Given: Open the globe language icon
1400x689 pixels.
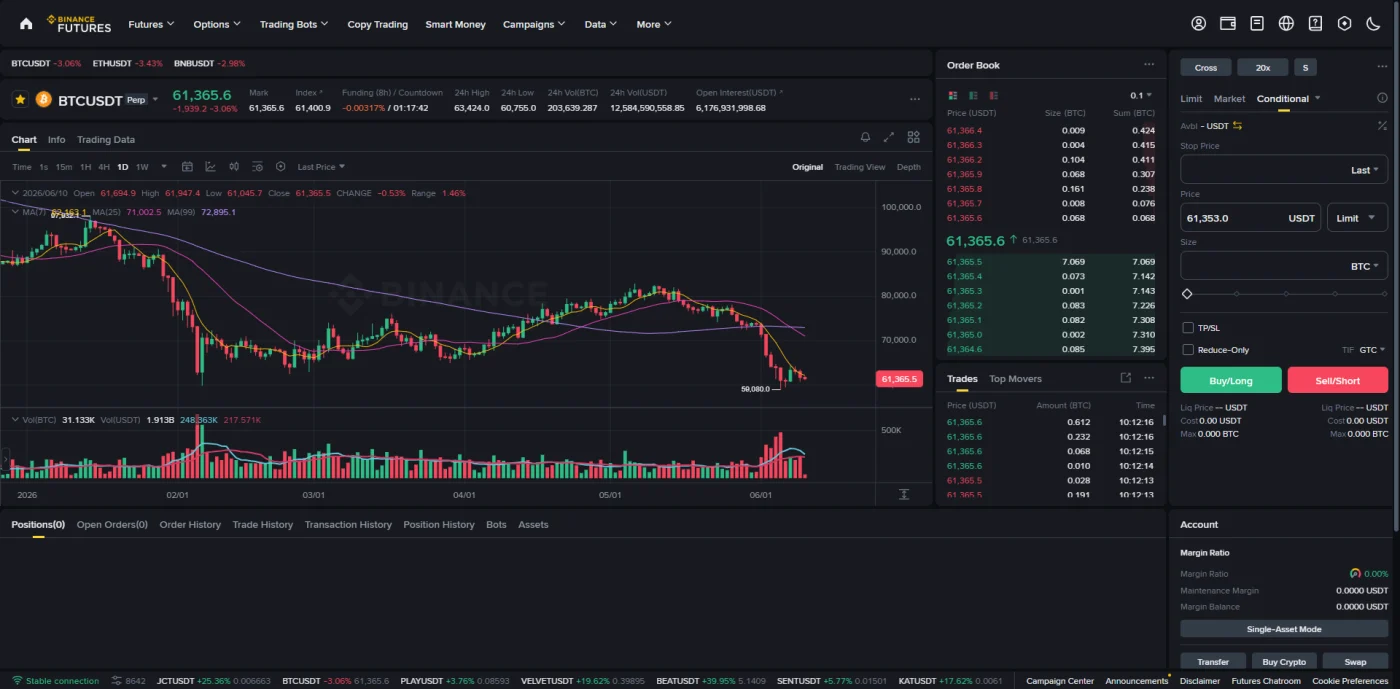Looking at the screenshot, I should coord(1286,24).
